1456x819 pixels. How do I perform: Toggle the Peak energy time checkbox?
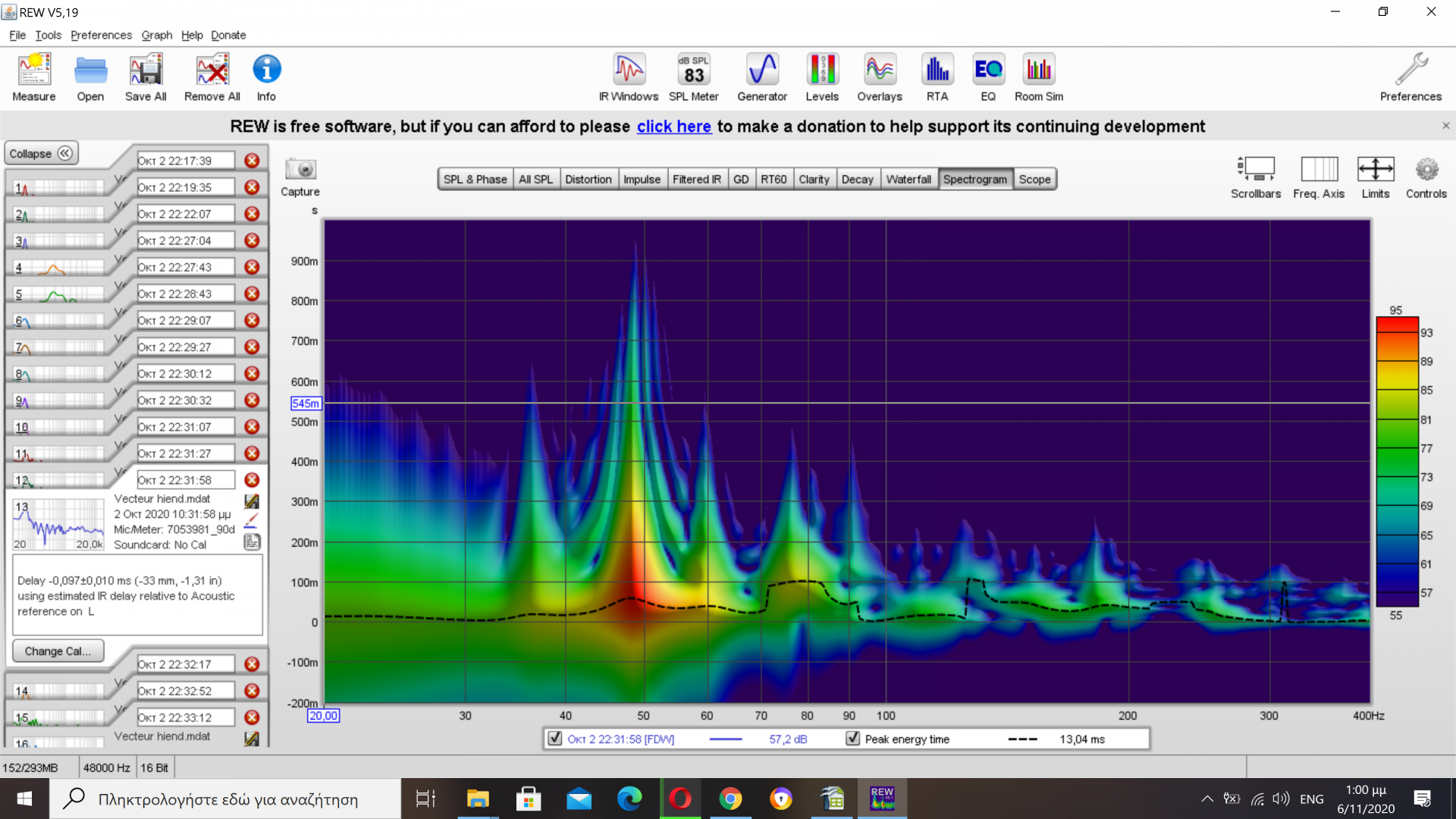pos(853,738)
